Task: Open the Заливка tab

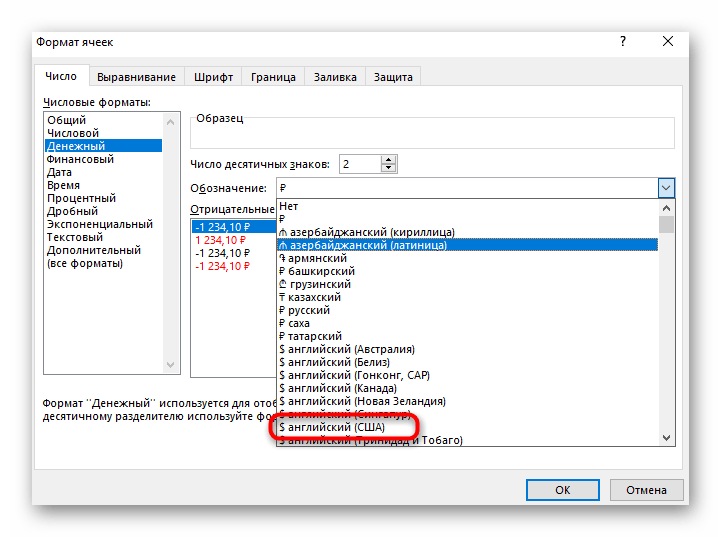Action: [x=335, y=77]
